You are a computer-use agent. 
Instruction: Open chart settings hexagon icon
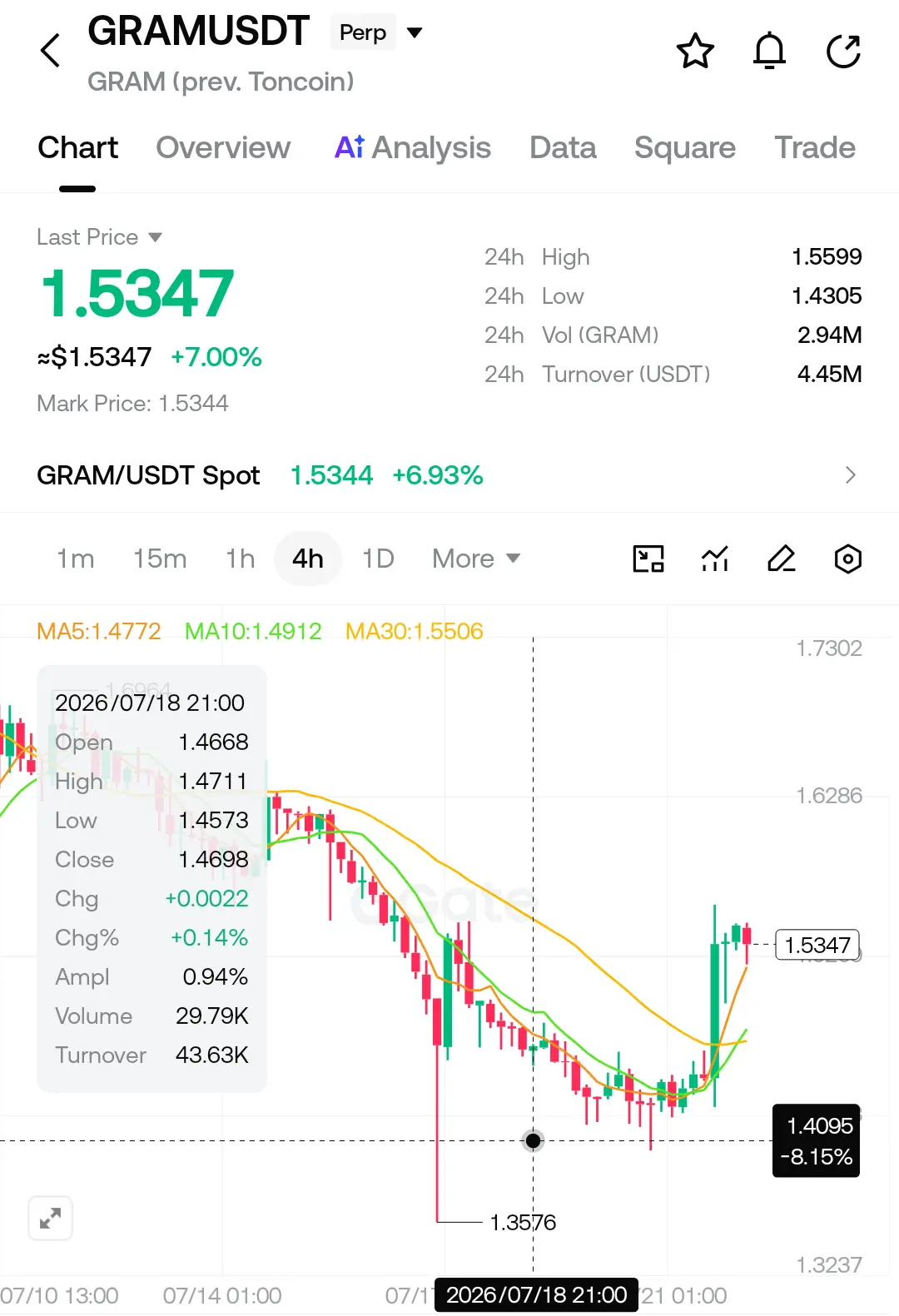point(847,559)
